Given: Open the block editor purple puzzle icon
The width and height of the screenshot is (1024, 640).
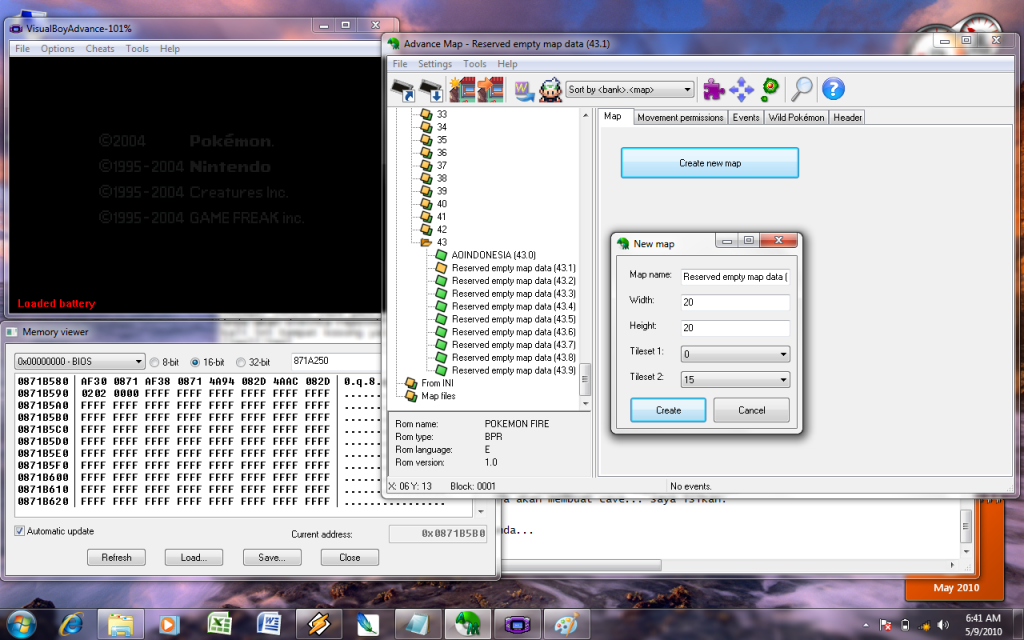Looking at the screenshot, I should click(714, 89).
